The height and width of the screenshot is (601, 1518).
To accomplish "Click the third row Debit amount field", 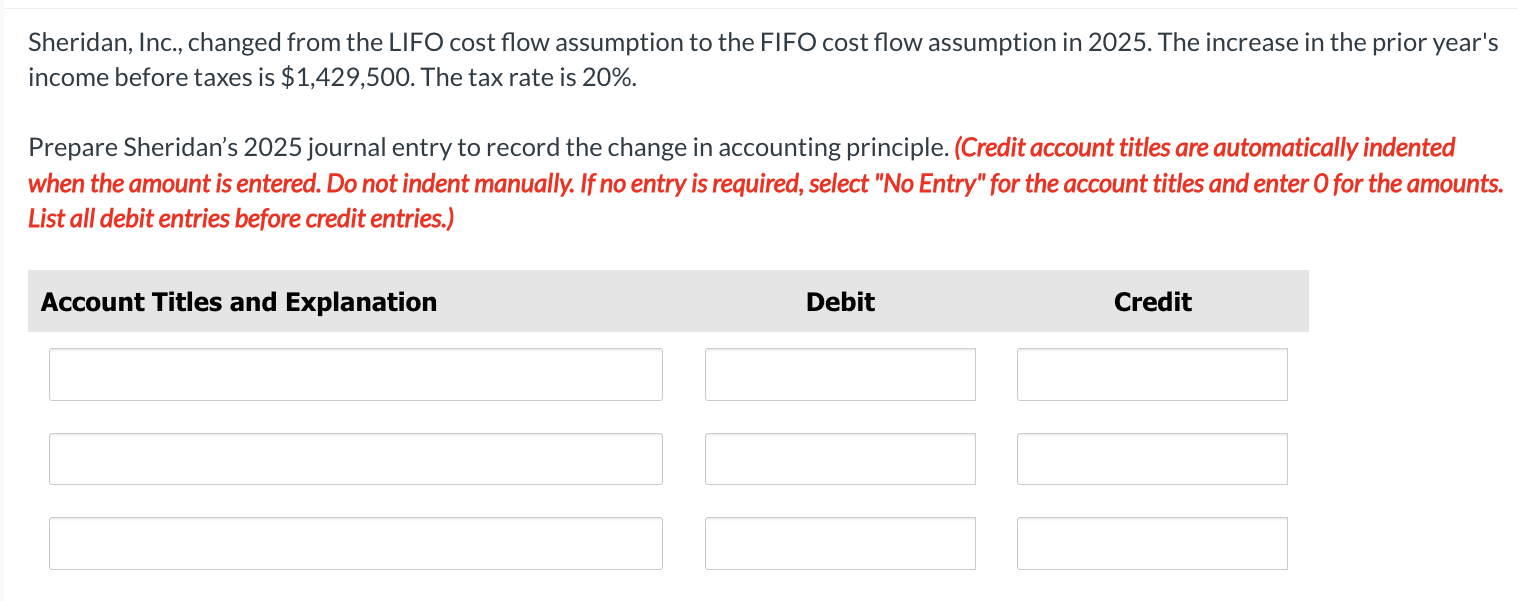I will click(840, 543).
